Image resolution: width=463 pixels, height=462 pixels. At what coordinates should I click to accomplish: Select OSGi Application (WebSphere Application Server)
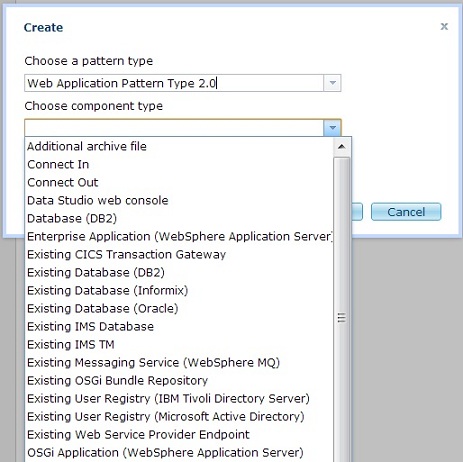click(x=179, y=452)
